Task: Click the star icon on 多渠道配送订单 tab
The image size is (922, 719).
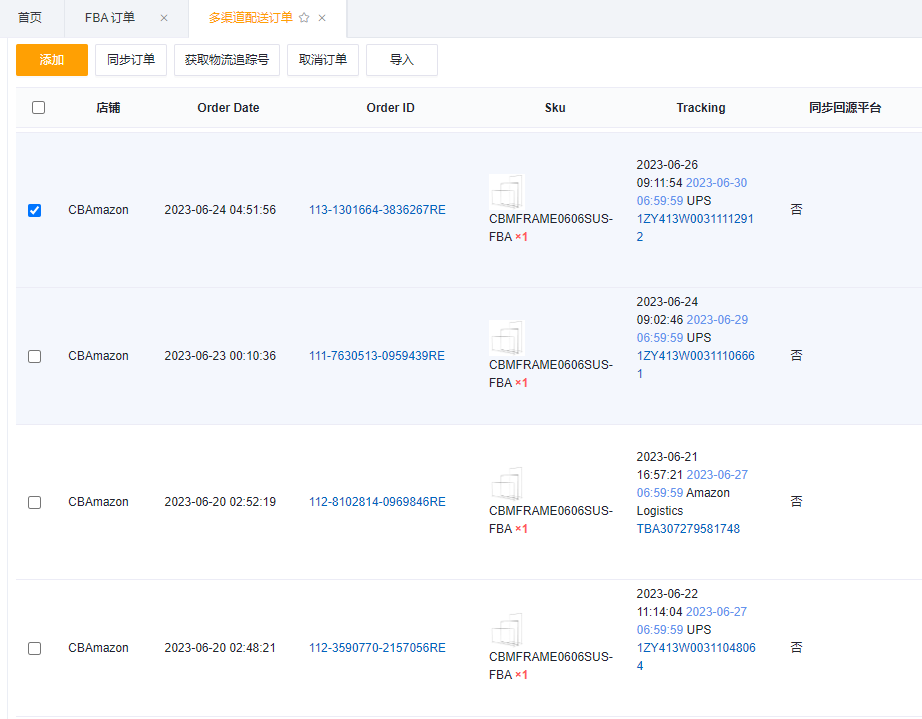Action: (x=304, y=18)
